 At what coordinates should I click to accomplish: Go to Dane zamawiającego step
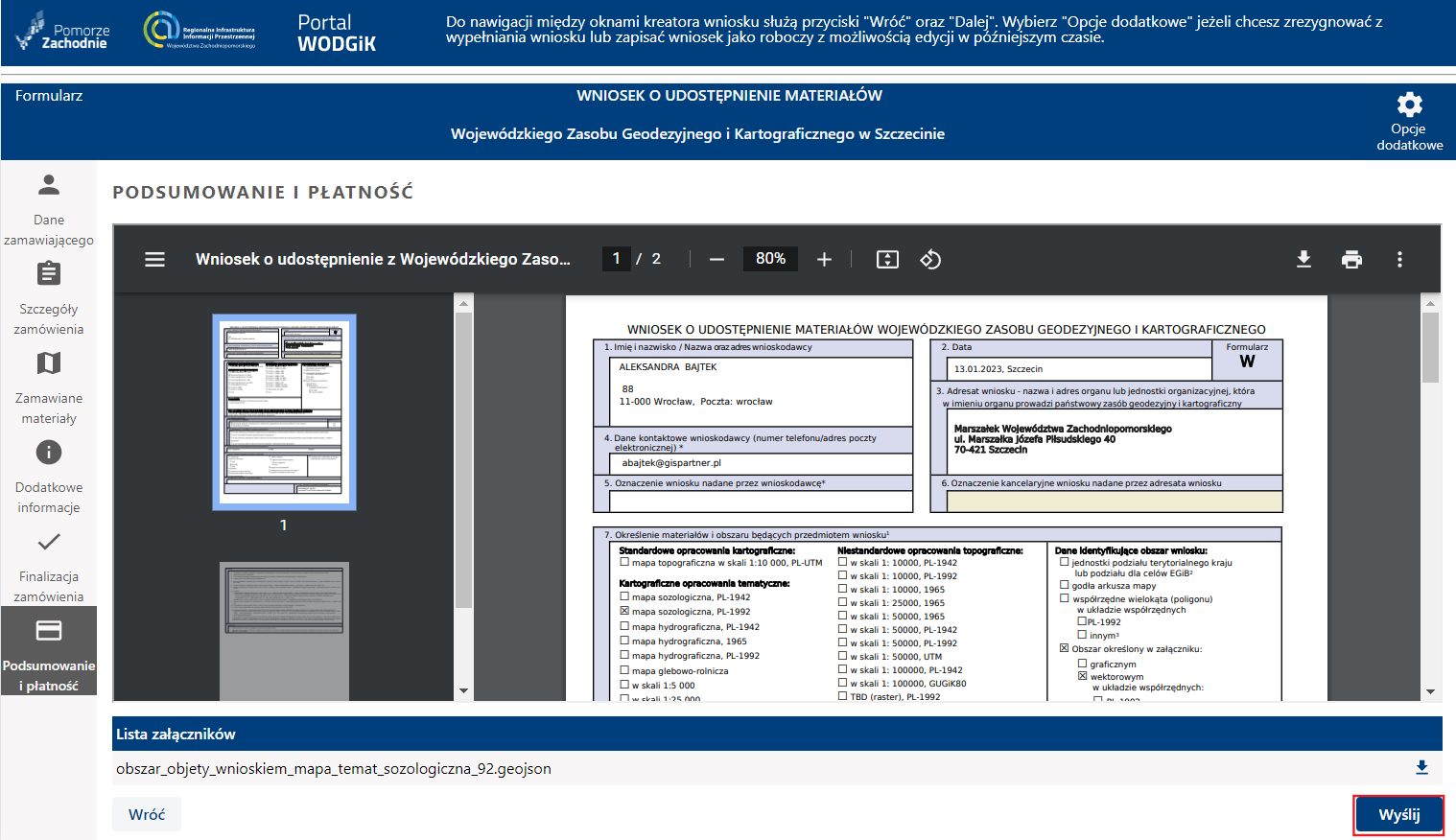49,209
